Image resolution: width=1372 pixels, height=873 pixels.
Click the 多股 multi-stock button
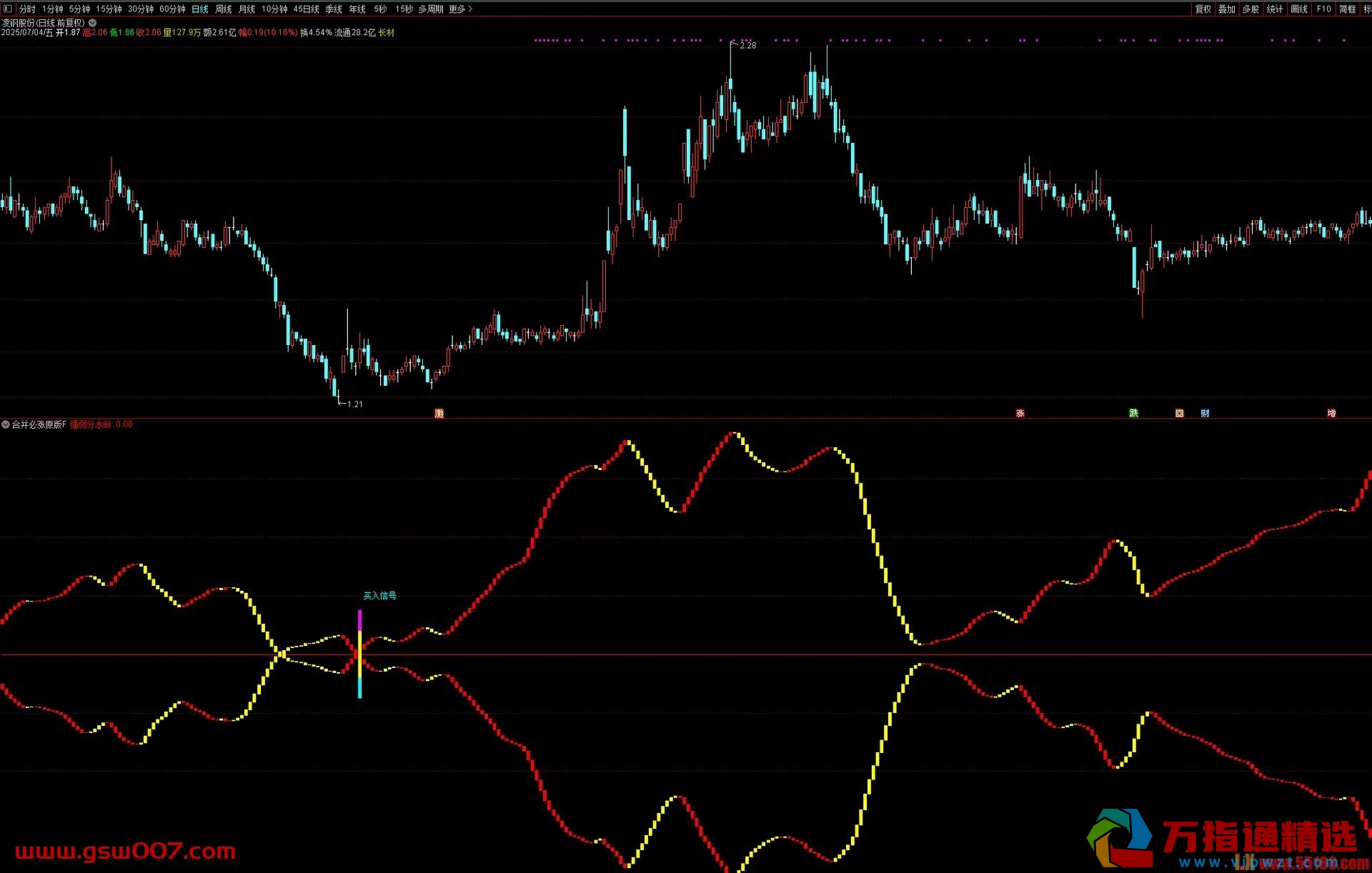(1251, 9)
